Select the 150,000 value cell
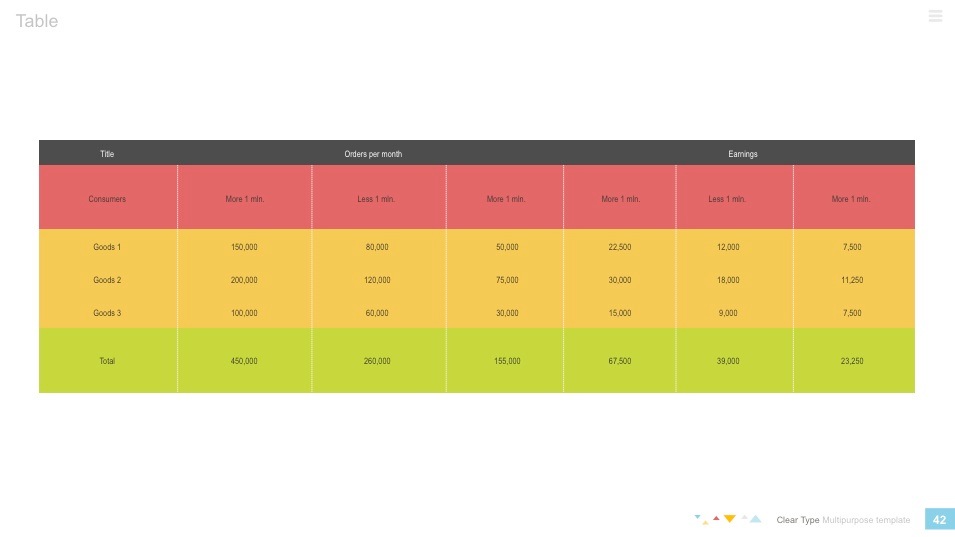This screenshot has height=537, width=955. coord(244,247)
